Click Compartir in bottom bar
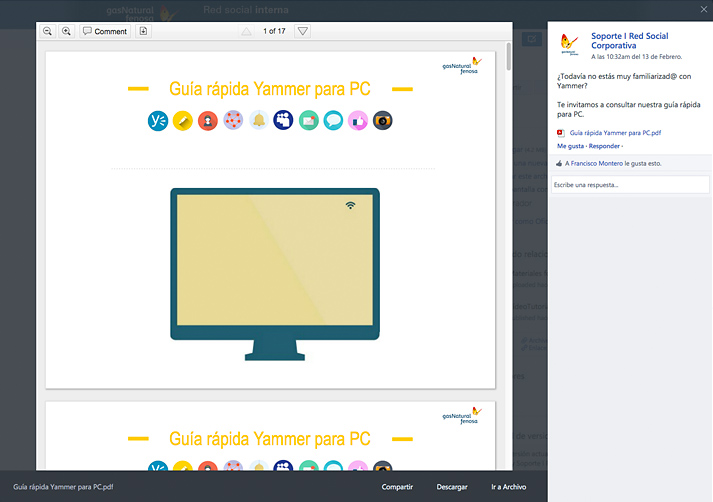 pos(397,487)
